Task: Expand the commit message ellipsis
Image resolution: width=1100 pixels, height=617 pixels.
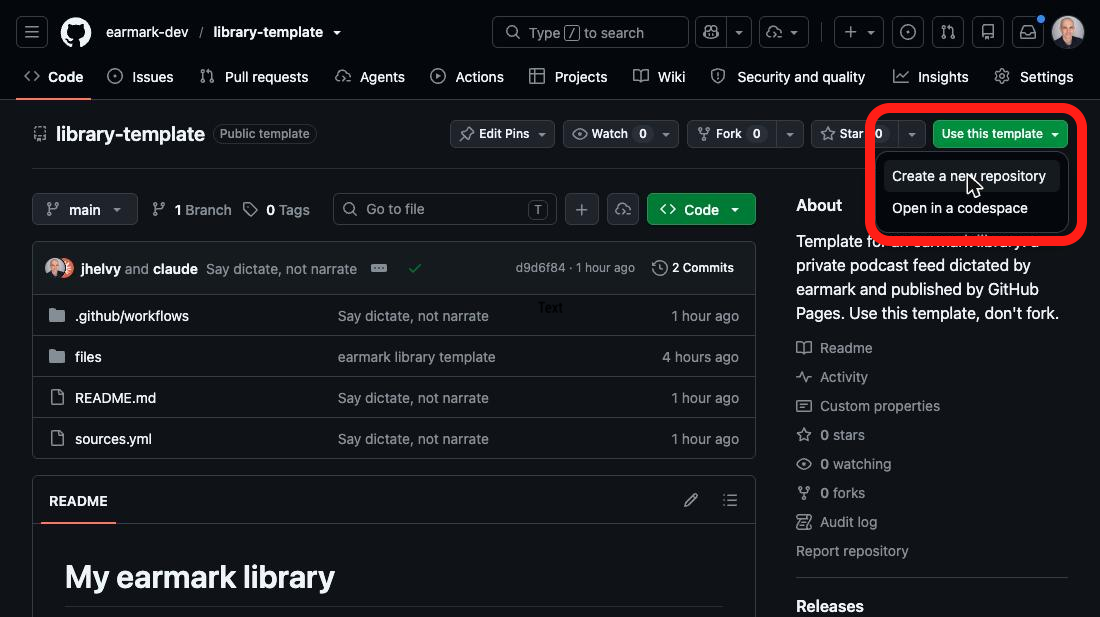Action: 379,268
